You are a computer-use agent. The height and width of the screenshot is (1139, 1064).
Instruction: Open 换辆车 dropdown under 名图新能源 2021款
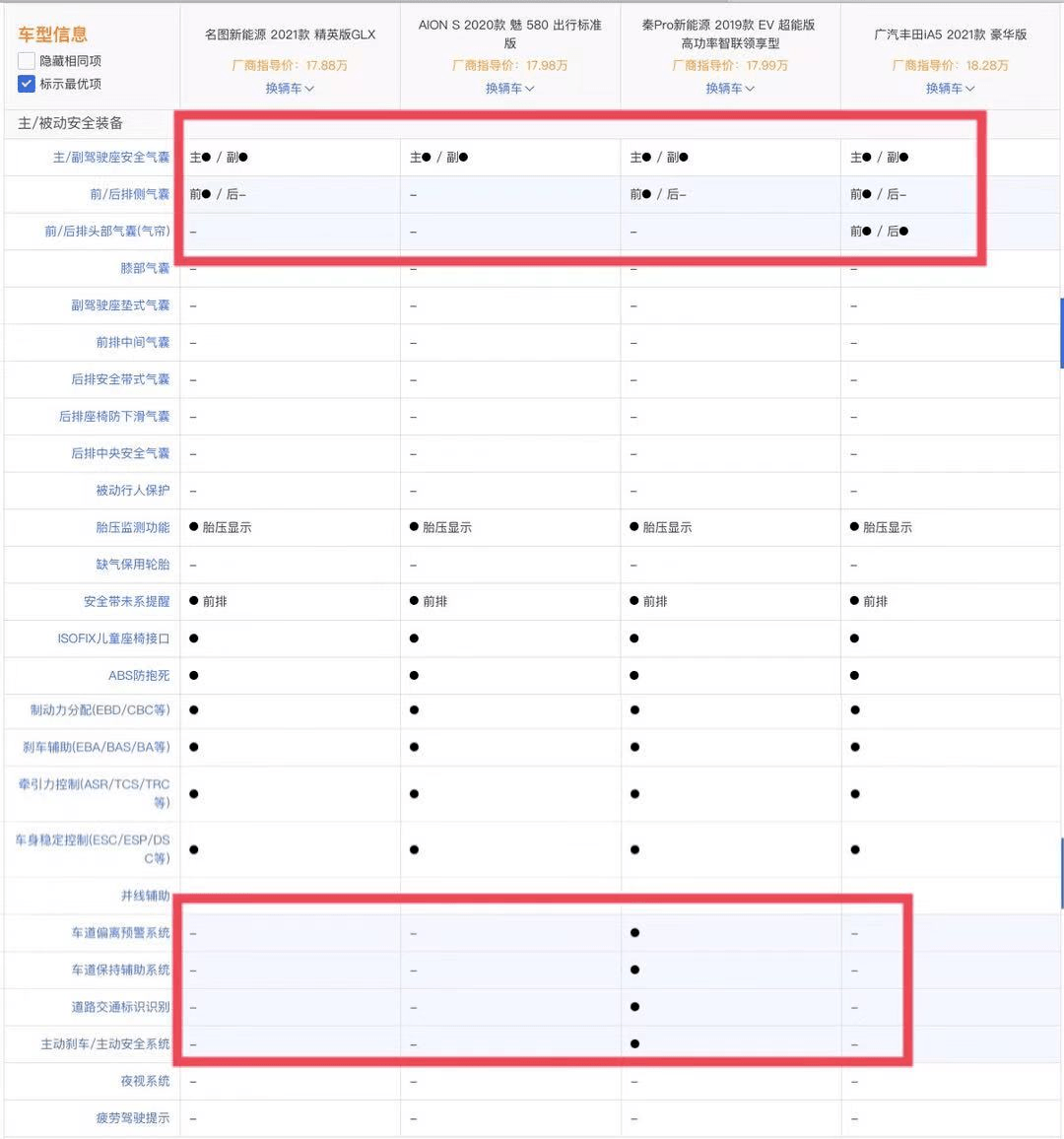click(290, 88)
